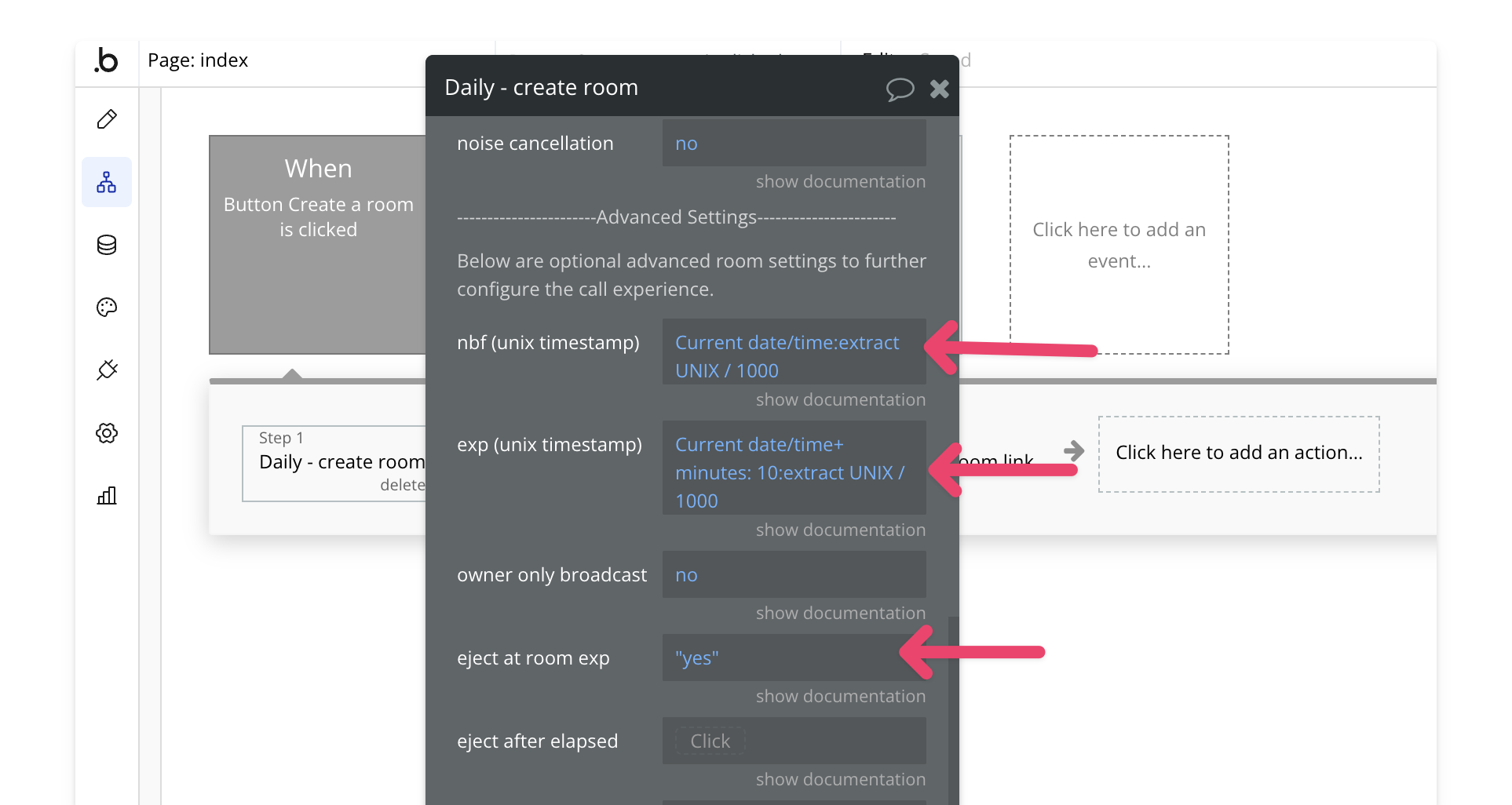Show documentation under owner only broadcast
Screen dimensions: 1512x805
point(841,613)
